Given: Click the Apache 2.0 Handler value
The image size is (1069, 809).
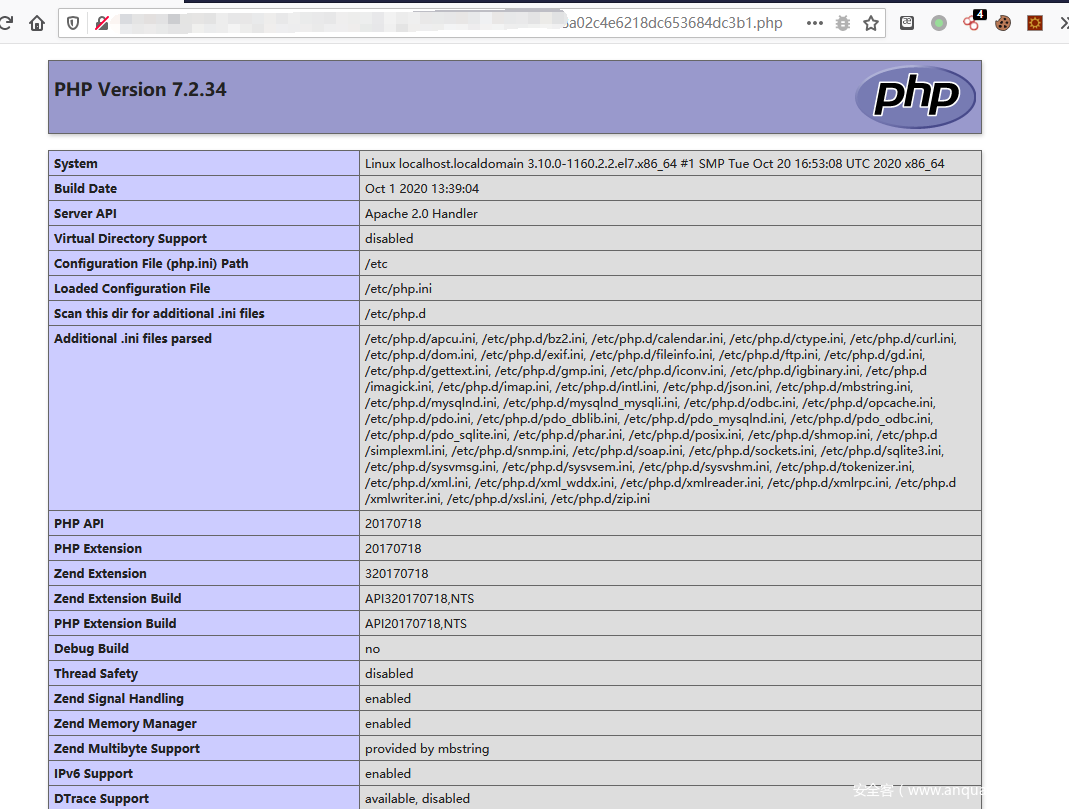Looking at the screenshot, I should point(421,213).
